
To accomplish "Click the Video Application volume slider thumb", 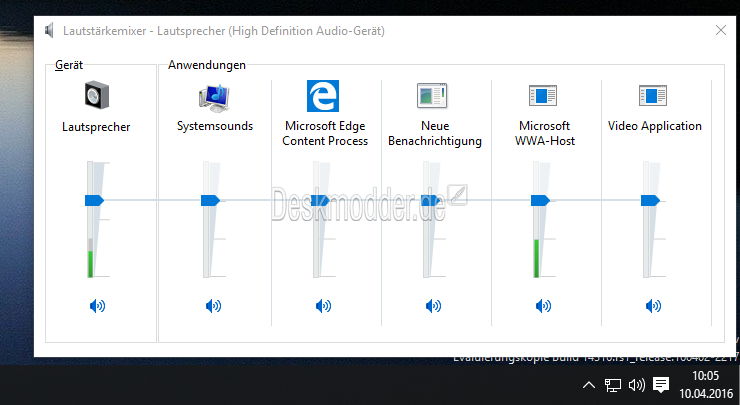I will point(650,201).
